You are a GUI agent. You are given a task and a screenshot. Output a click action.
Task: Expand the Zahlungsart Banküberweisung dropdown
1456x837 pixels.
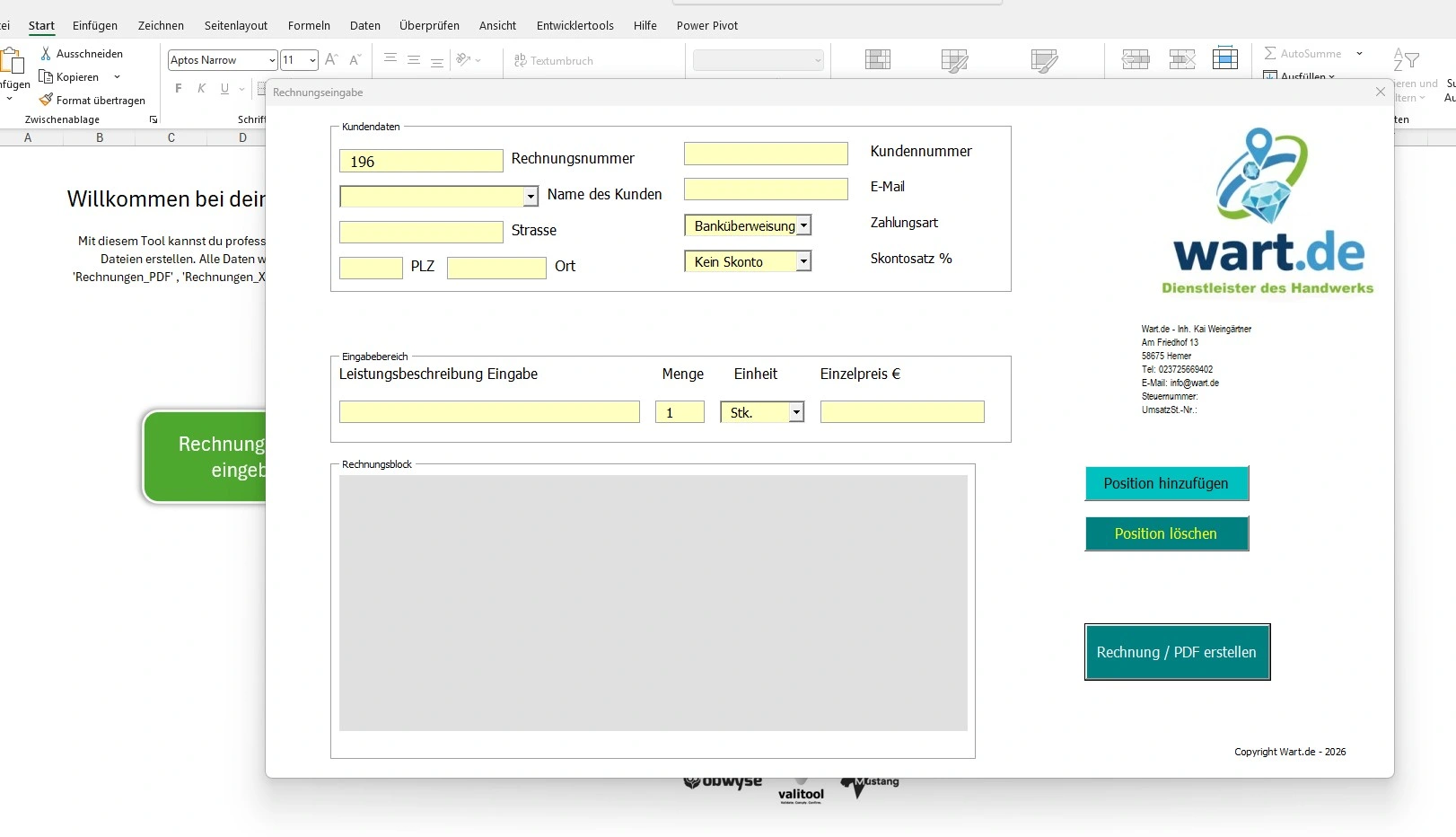803,226
